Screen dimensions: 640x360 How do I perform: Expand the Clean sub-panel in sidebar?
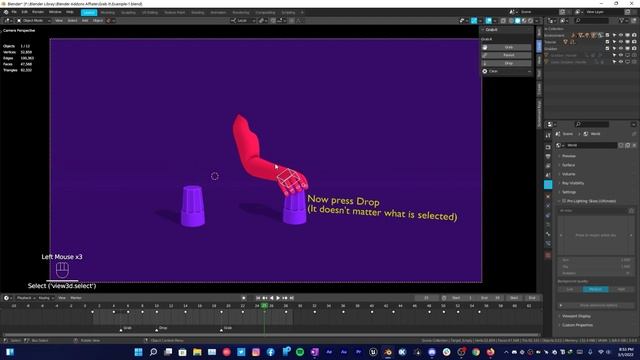click(x=507, y=71)
